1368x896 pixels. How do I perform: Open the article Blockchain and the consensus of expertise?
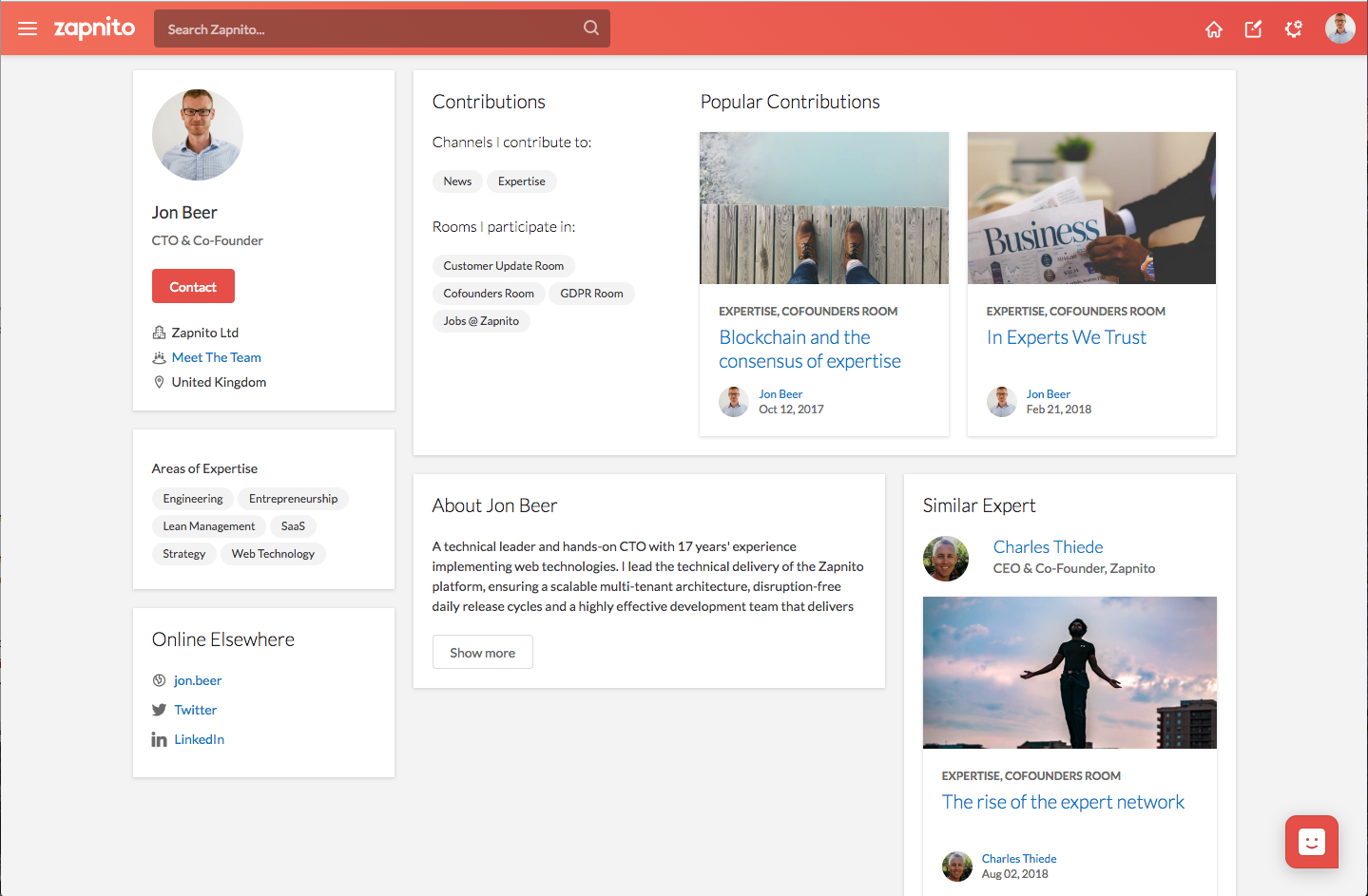(x=809, y=349)
